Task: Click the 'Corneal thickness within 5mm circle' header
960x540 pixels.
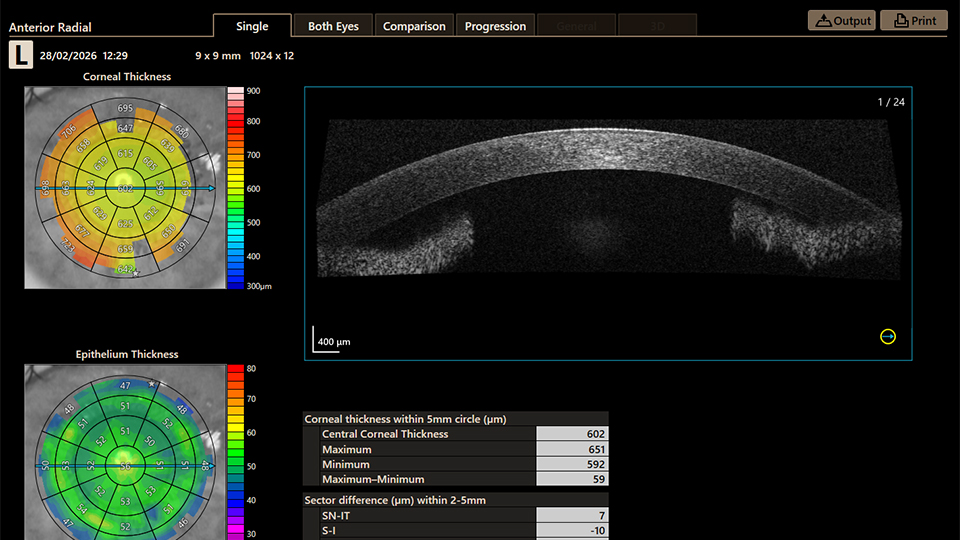Action: [x=405, y=419]
